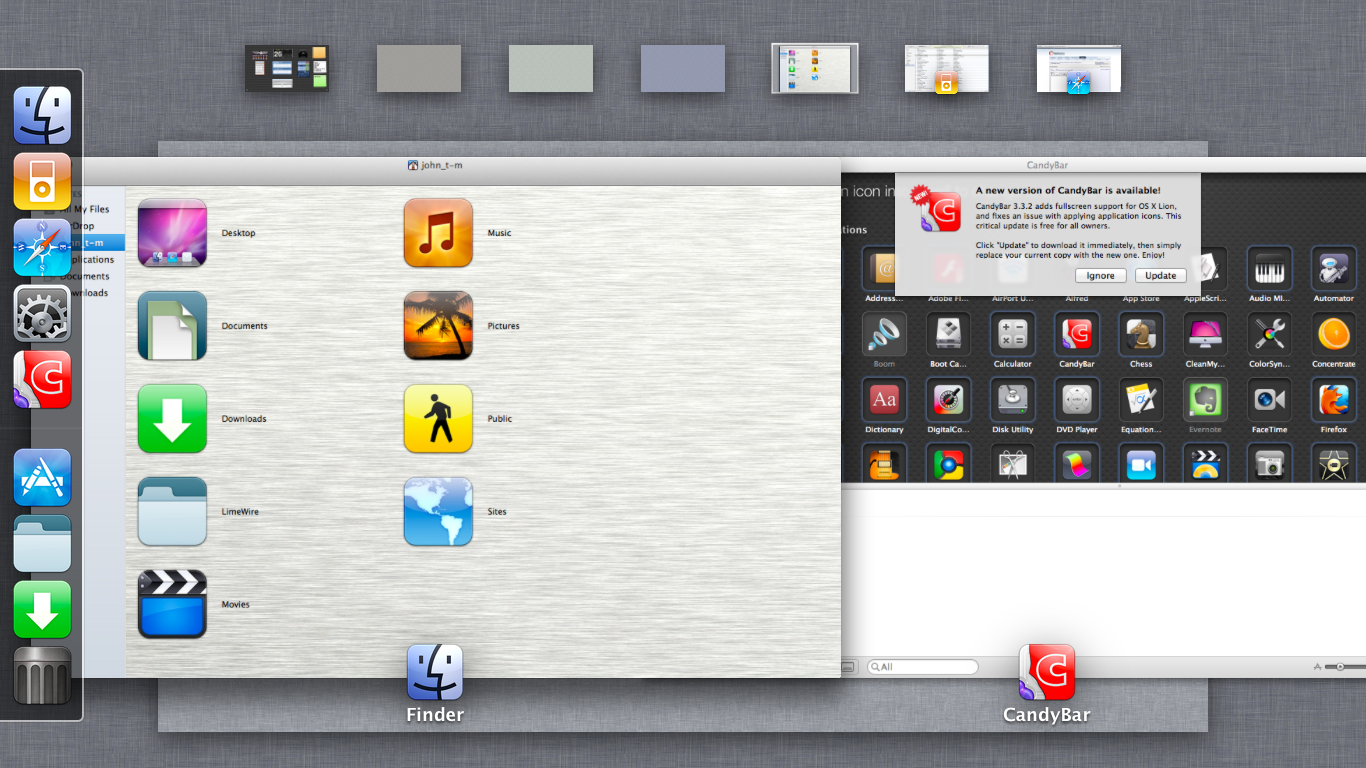This screenshot has width=1366, height=768.
Task: Select the Equation editor icon in CandyBar
Action: click(x=1141, y=400)
